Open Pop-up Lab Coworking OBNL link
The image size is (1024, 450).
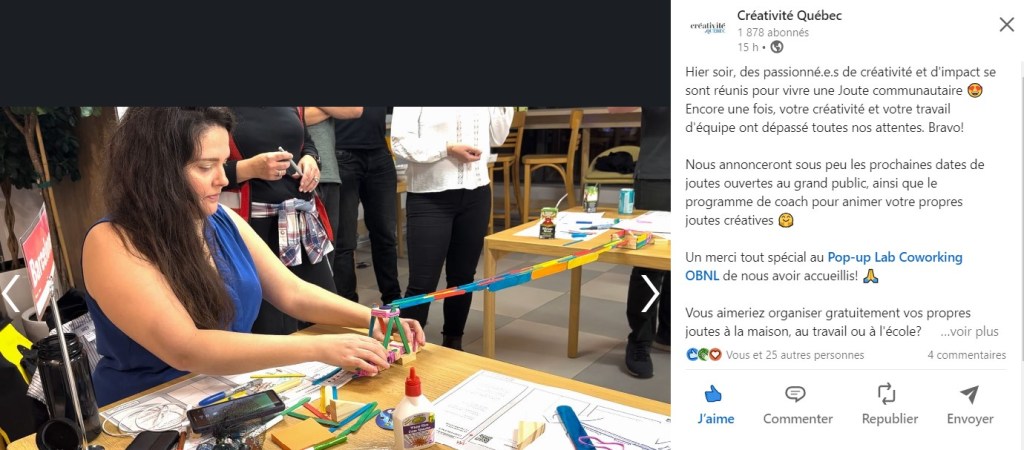click(824, 266)
